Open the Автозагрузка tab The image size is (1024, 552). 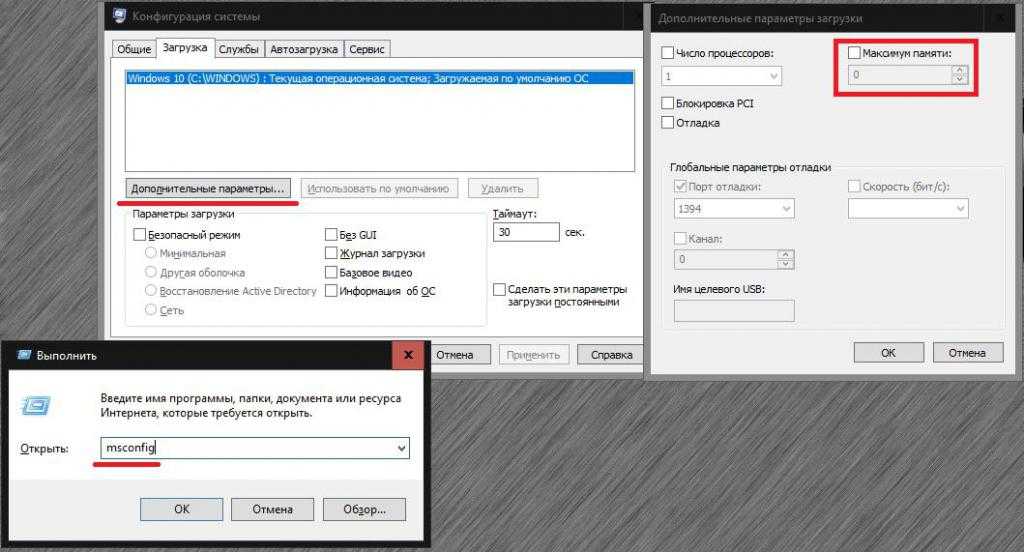pyautogui.click(x=303, y=49)
